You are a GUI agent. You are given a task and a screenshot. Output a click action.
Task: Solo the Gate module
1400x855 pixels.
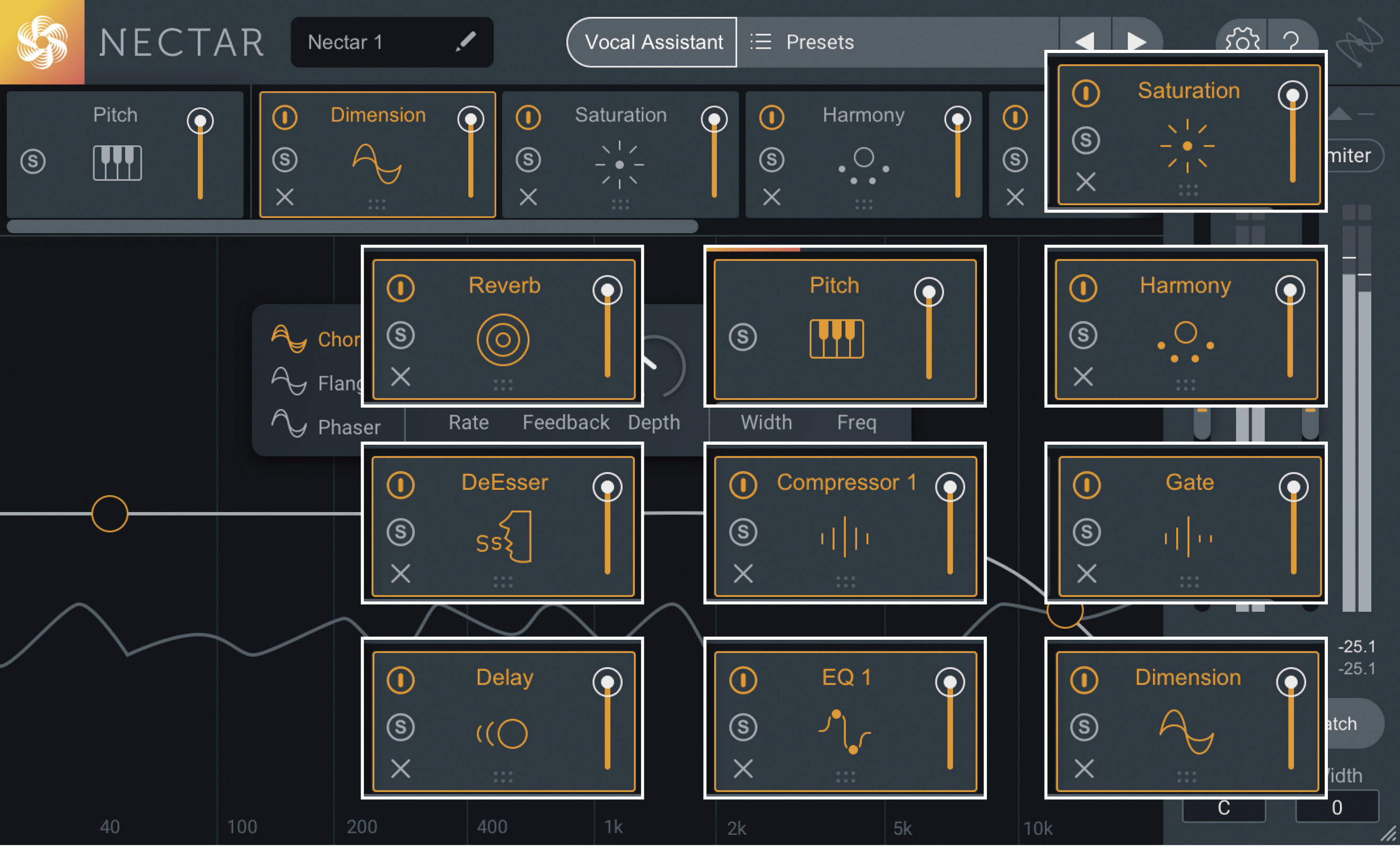1087,532
